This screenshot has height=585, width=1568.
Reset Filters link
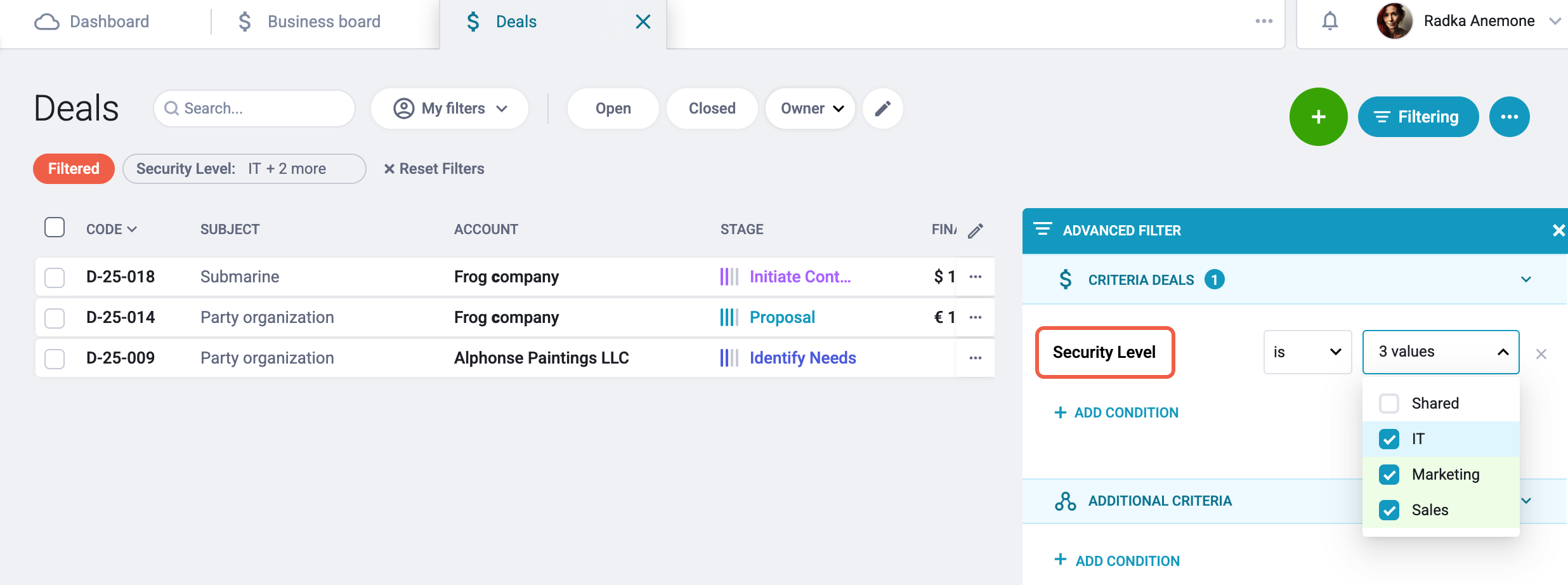coord(434,169)
